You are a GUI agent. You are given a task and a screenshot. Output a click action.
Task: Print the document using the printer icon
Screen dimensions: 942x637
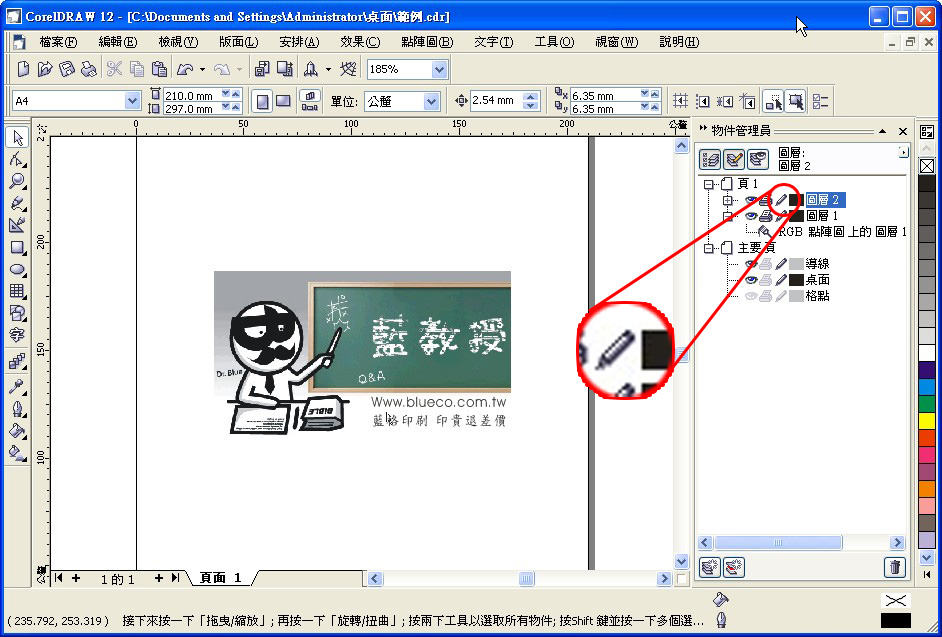(88, 69)
